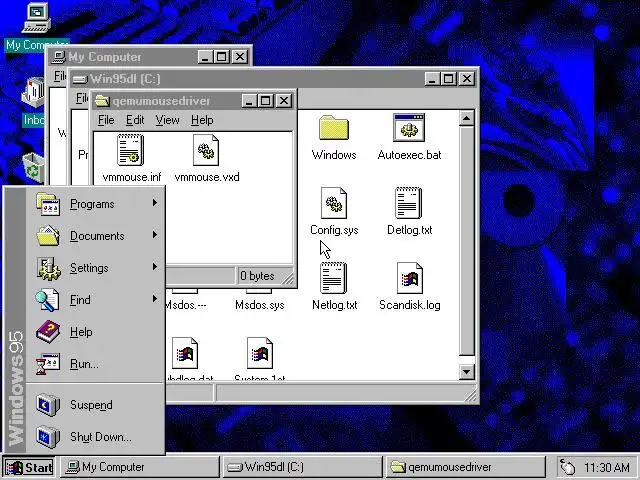This screenshot has height=480, width=640.
Task: Minimize the My Computer window
Action: 206,57
